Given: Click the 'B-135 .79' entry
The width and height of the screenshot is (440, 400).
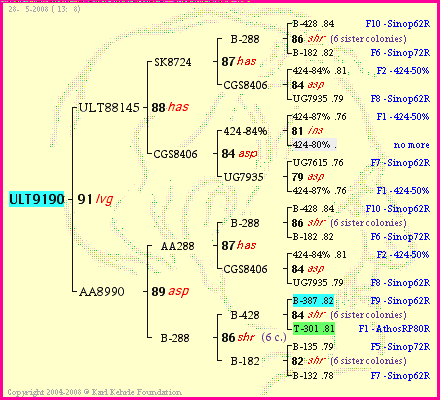Looking at the screenshot, I should tap(313, 347).
